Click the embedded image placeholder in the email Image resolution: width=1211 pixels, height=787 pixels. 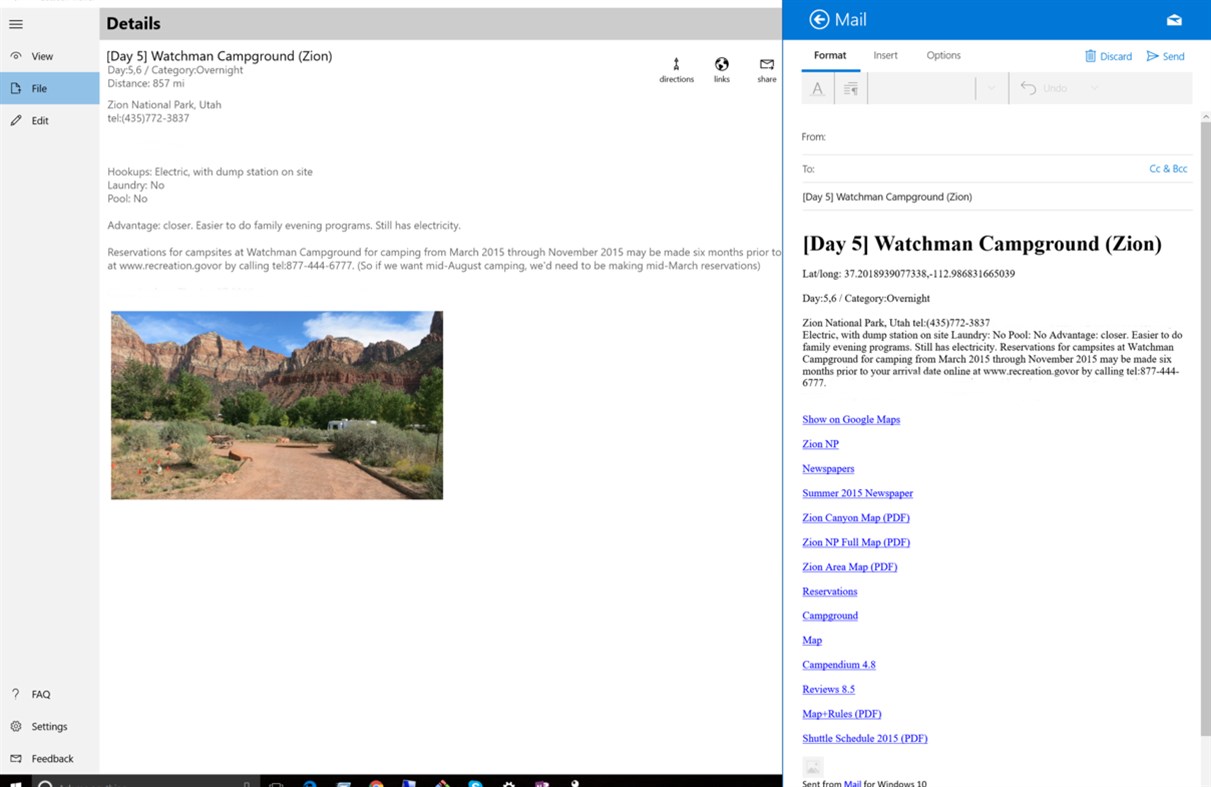[813, 766]
